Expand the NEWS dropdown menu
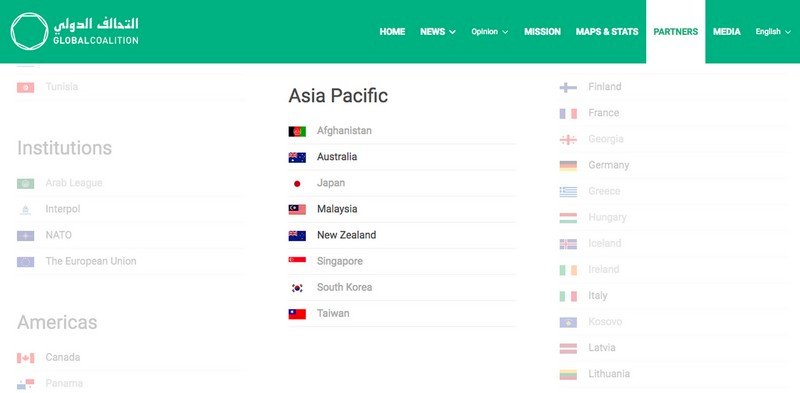800x393 pixels. [x=438, y=32]
